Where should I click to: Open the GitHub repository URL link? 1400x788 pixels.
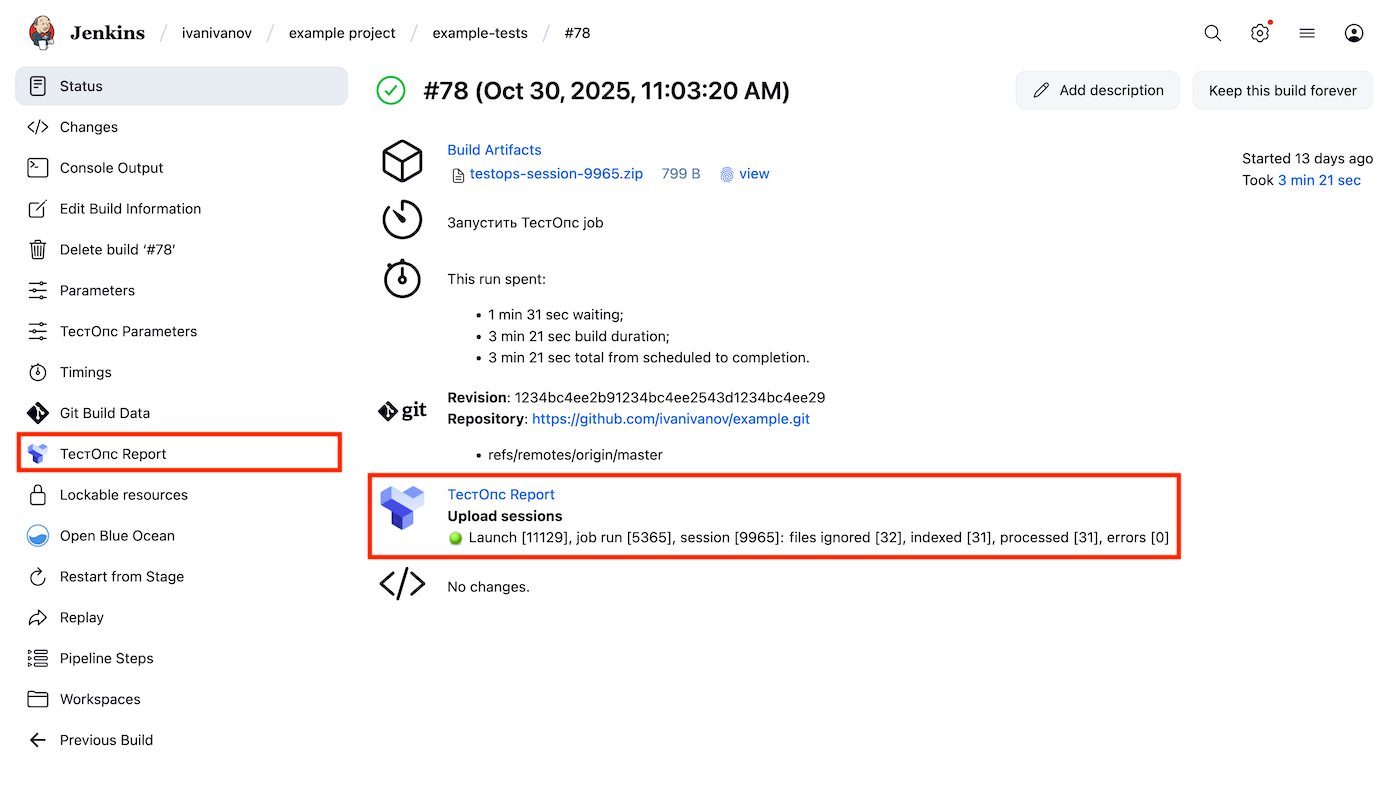671,419
